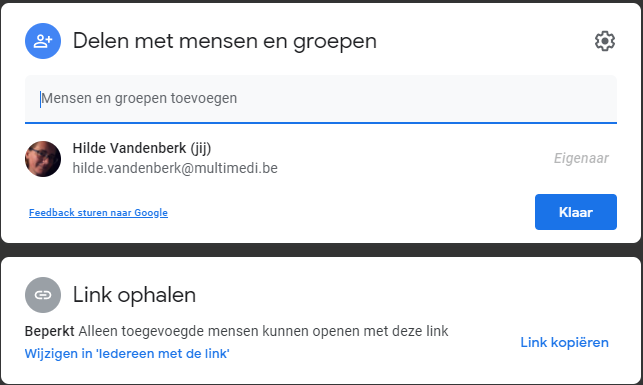Open 'Feedback sturen naar Google' link
Screen dimensions: 643x385
(x=98, y=212)
